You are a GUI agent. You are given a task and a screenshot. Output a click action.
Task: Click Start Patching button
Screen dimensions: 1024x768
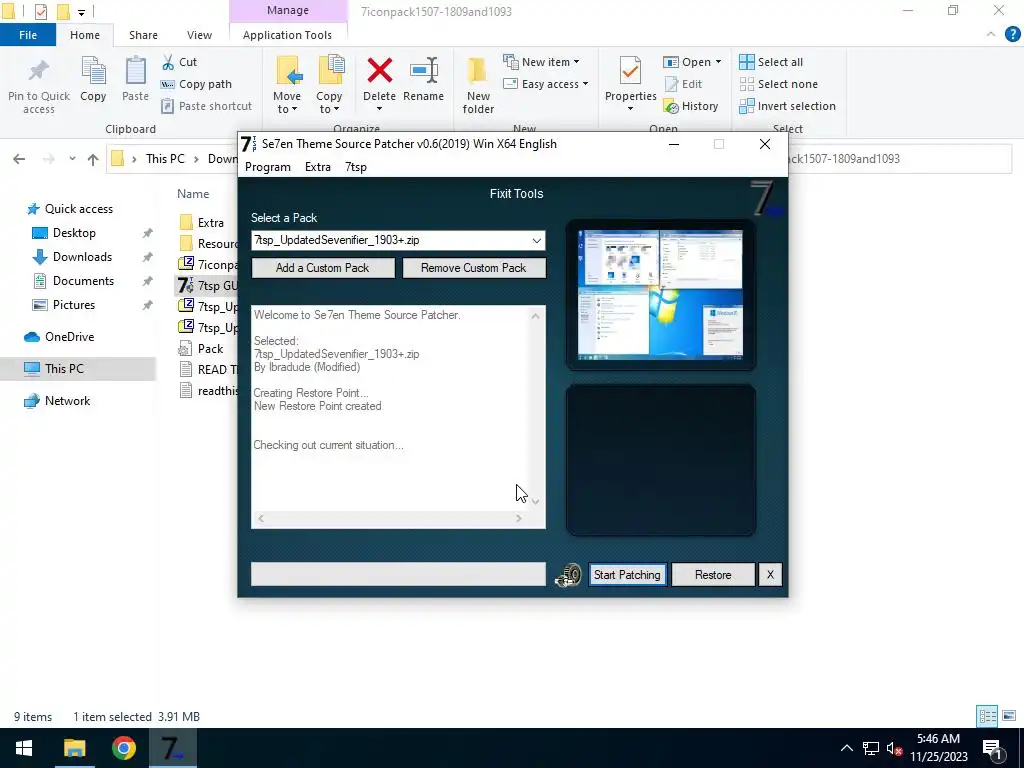pos(627,575)
